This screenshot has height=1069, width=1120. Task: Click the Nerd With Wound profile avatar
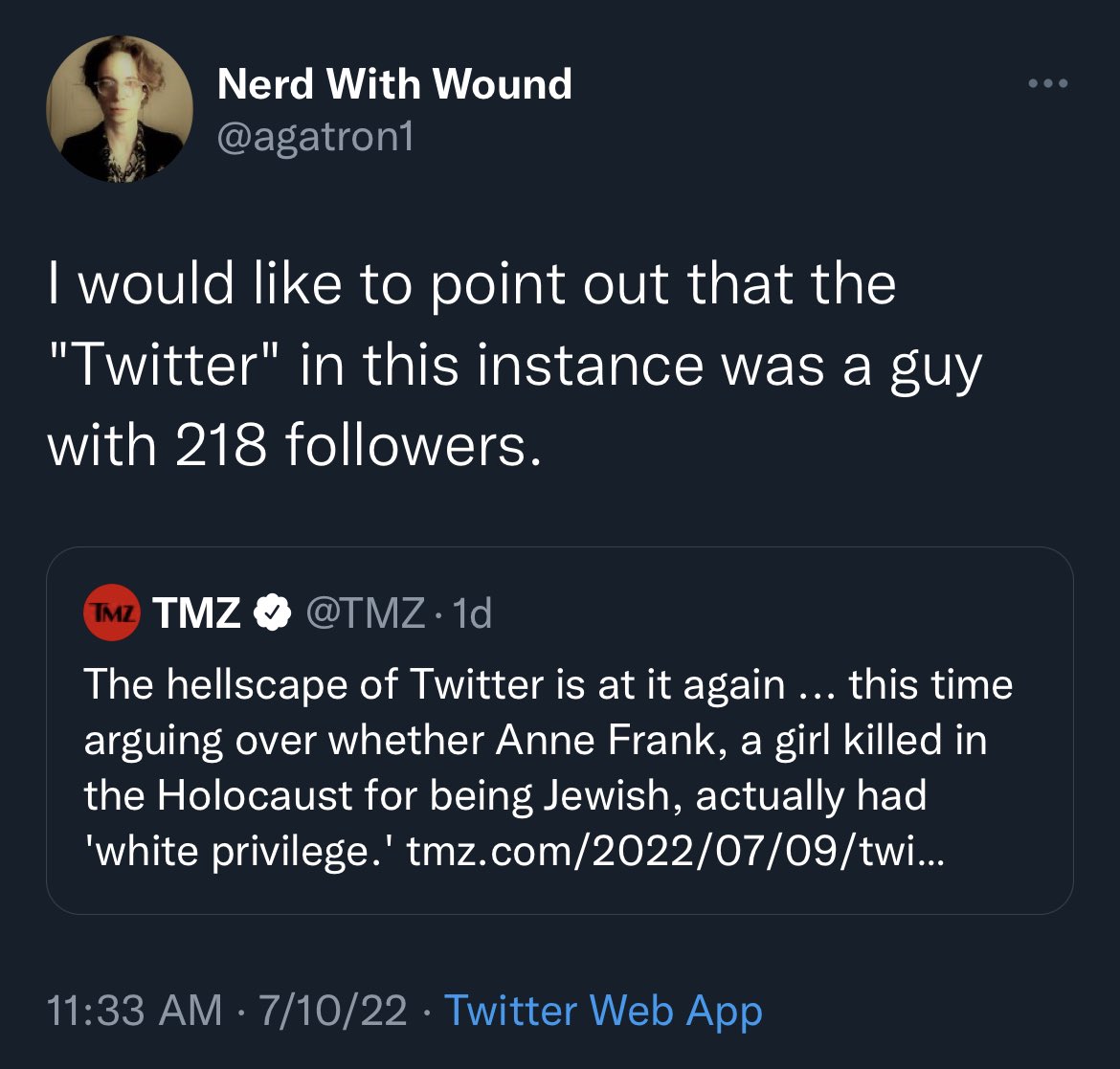click(121, 109)
